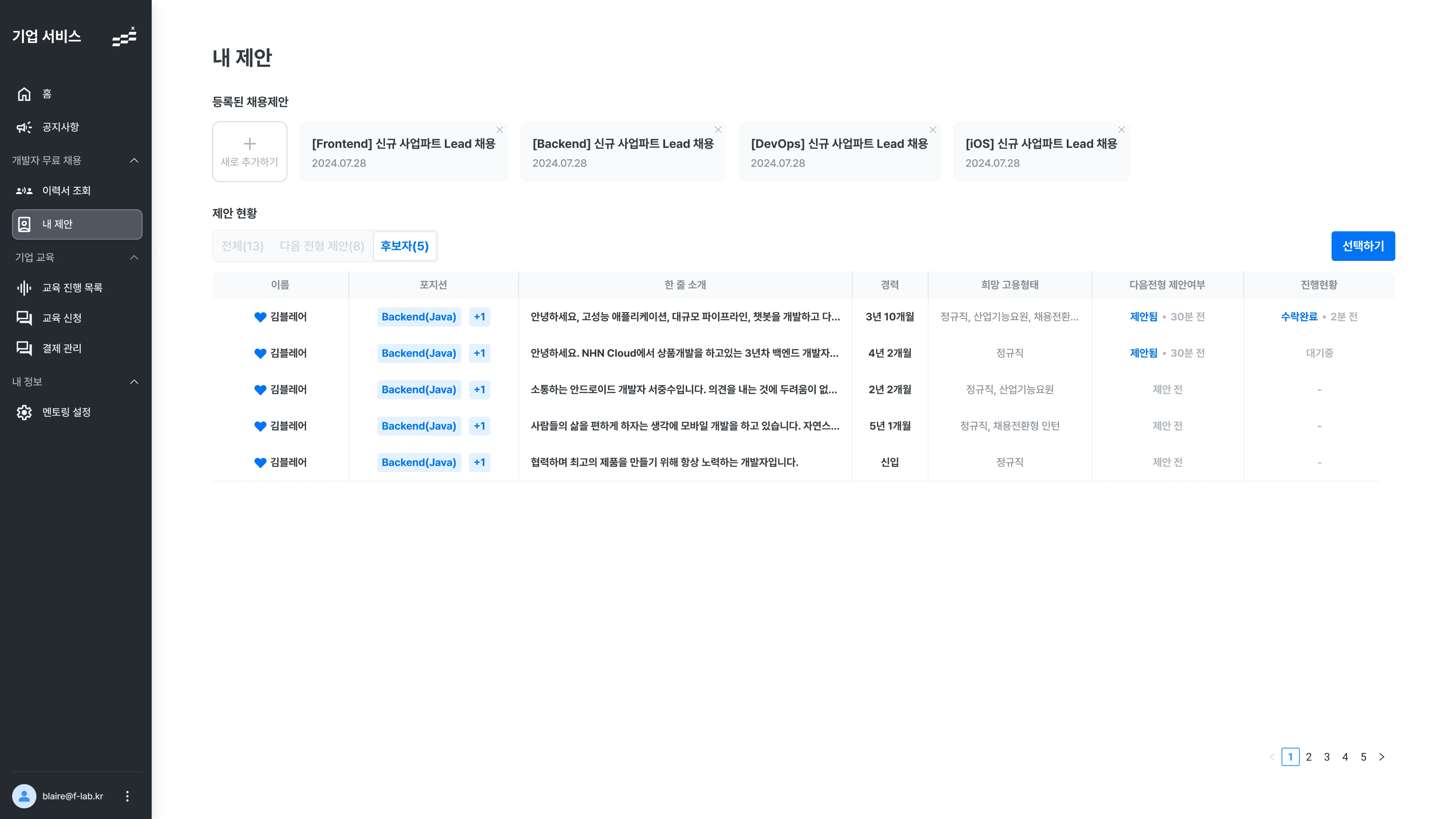Toggle heart on 3년 10개월 candidate row
Viewport: 1456px width, 819px height.
point(260,317)
